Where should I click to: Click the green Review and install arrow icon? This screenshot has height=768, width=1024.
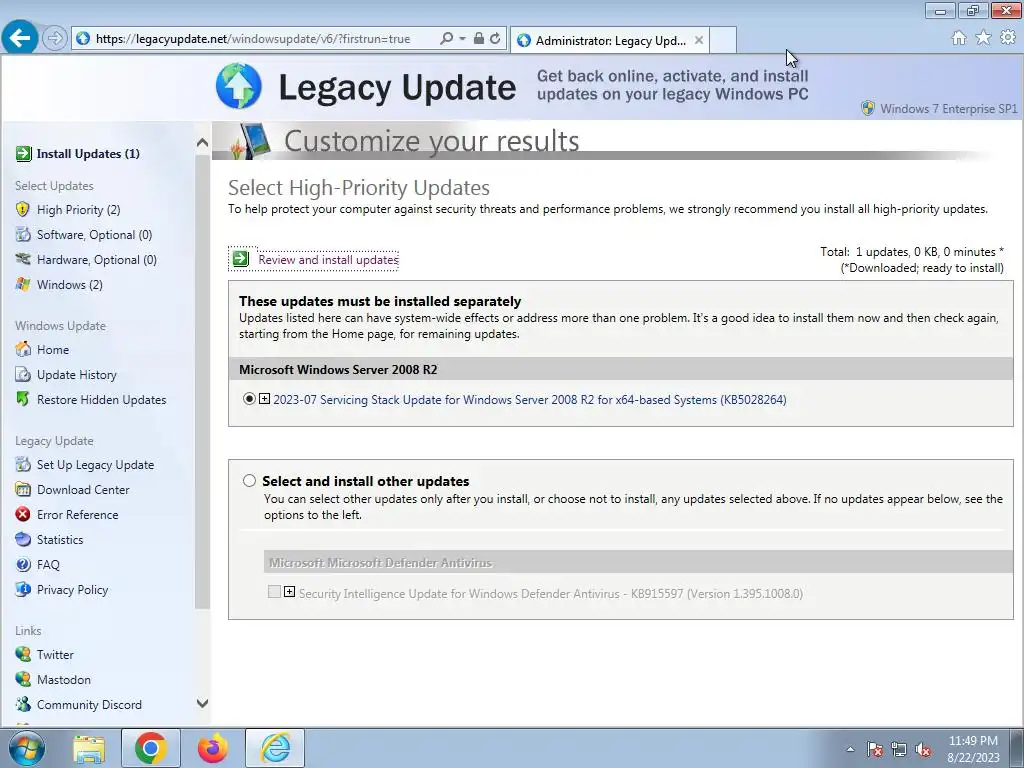pos(240,259)
